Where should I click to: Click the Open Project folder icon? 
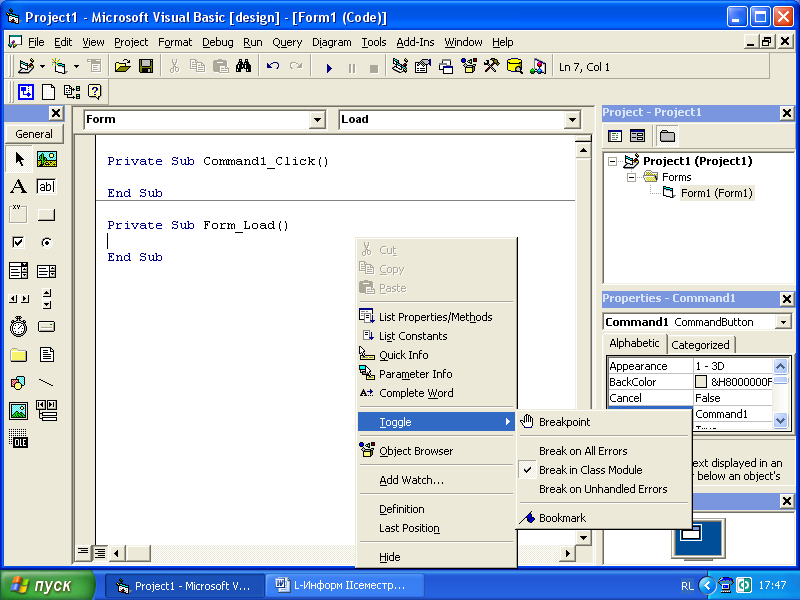tap(122, 66)
